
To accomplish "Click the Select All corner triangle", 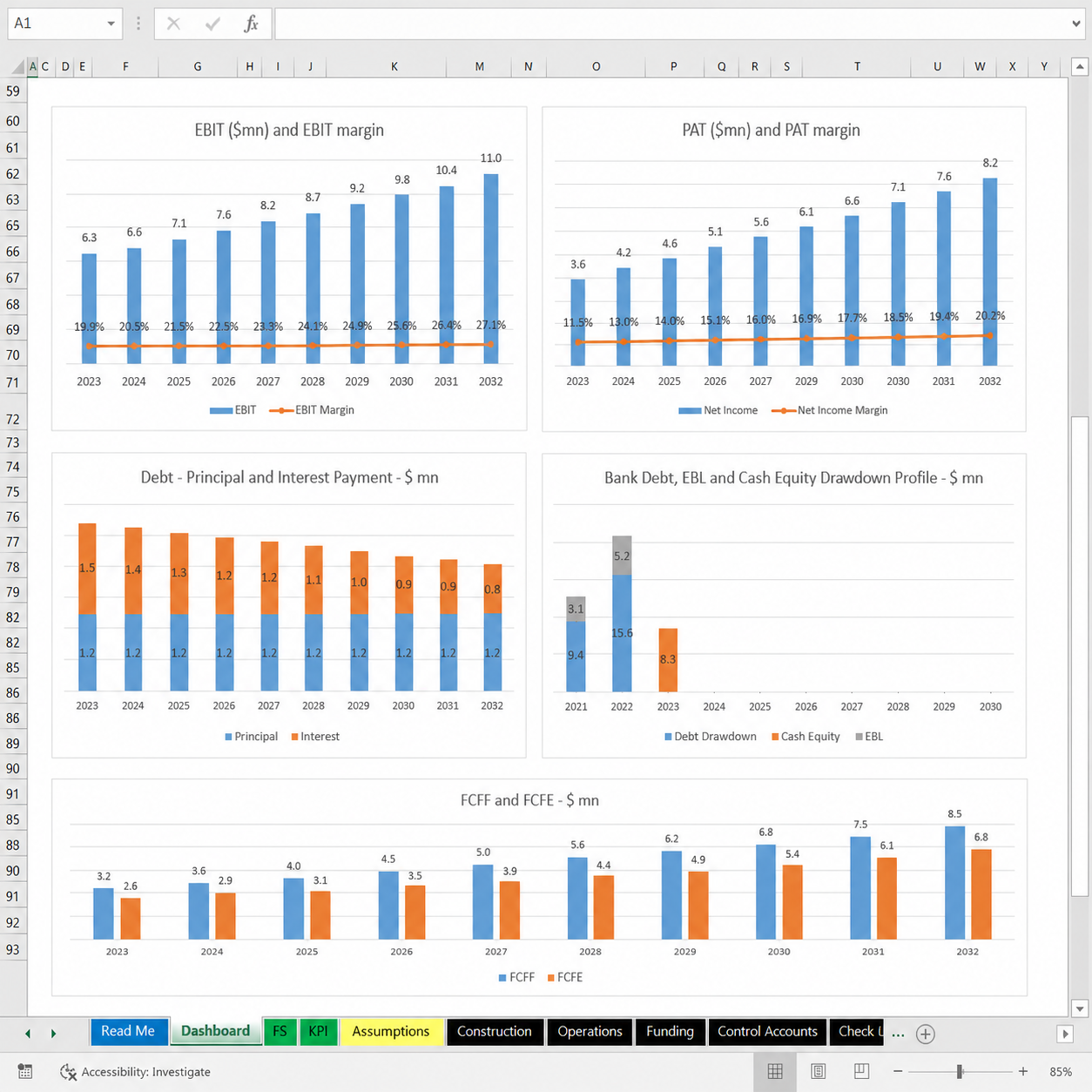I will [x=17, y=66].
